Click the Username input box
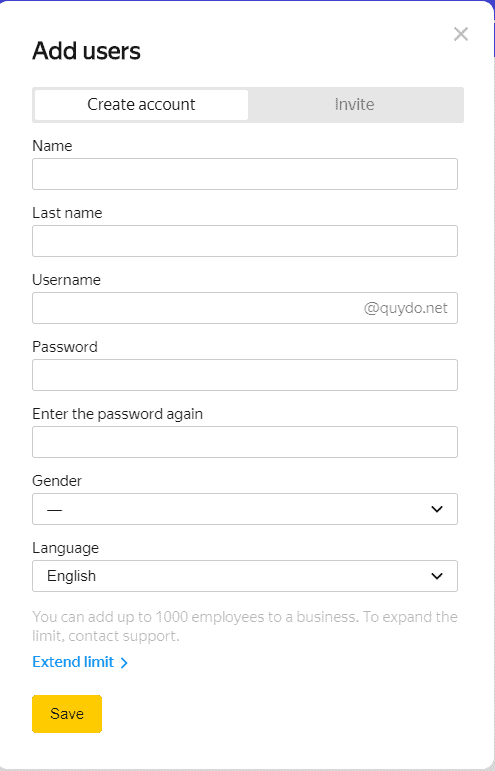 [245, 308]
